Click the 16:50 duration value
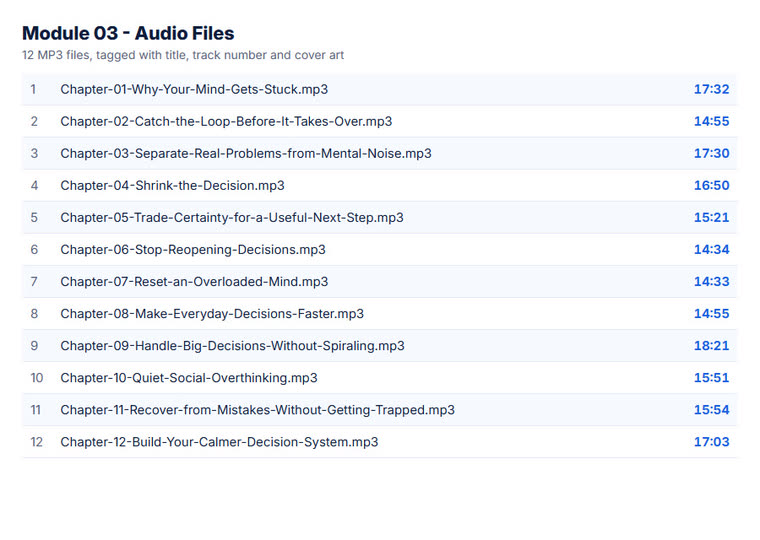This screenshot has width=760, height=540. click(x=711, y=185)
